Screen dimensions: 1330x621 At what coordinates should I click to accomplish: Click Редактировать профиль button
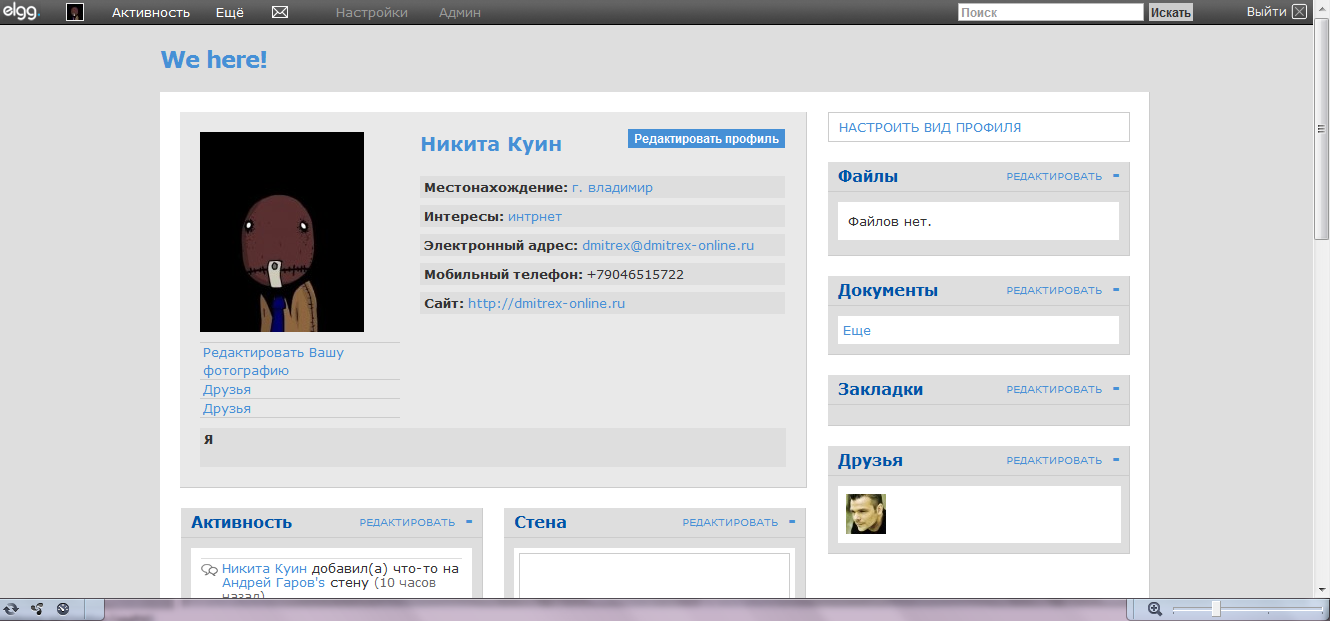[706, 139]
